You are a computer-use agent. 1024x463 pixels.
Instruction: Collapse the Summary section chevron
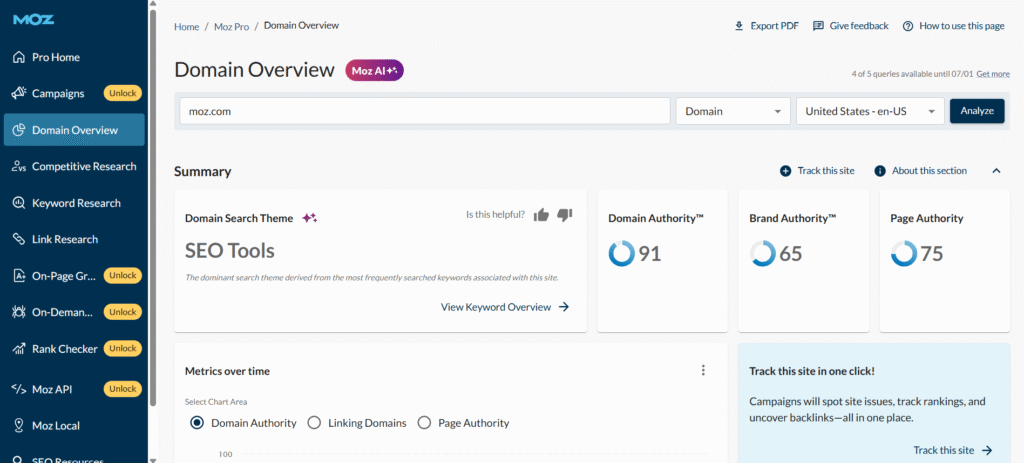(x=996, y=171)
